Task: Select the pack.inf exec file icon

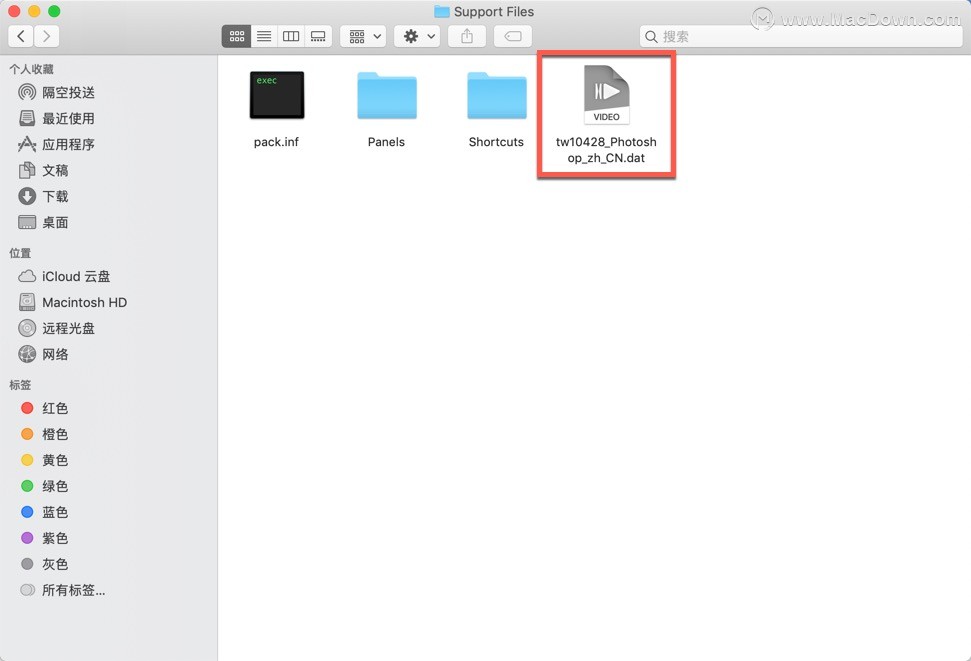Action: point(277,95)
